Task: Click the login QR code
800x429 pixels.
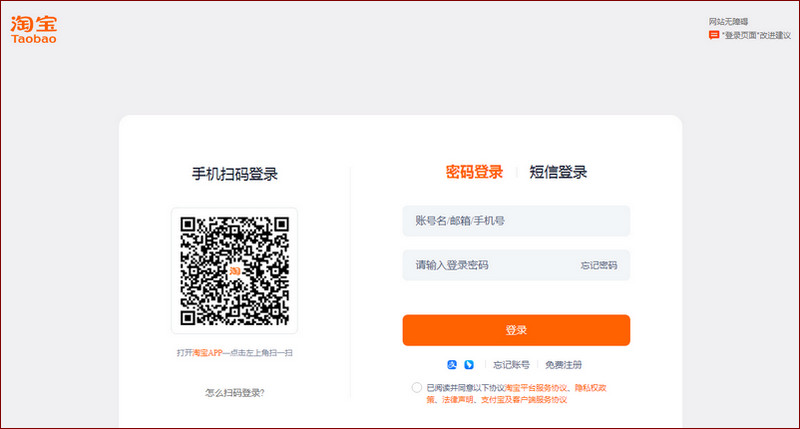Action: tap(234, 270)
